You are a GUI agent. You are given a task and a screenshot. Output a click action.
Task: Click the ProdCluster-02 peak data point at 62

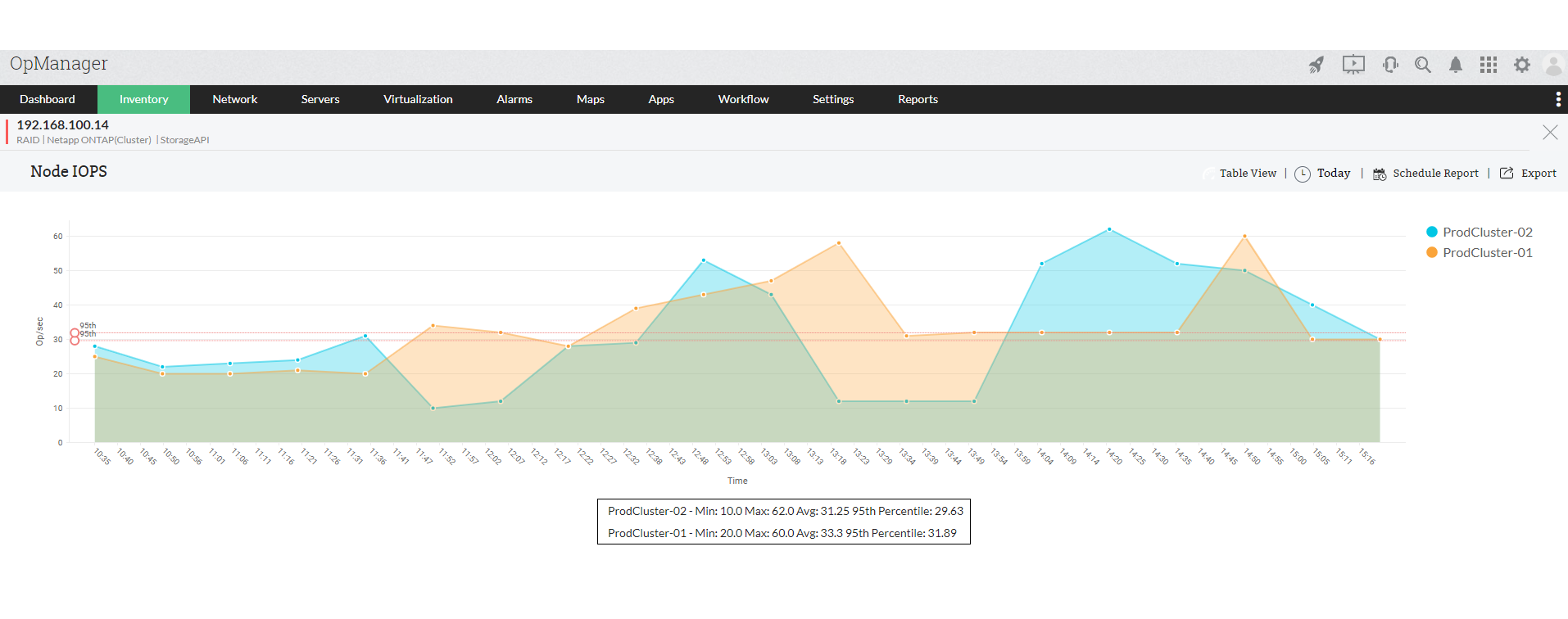(1109, 229)
